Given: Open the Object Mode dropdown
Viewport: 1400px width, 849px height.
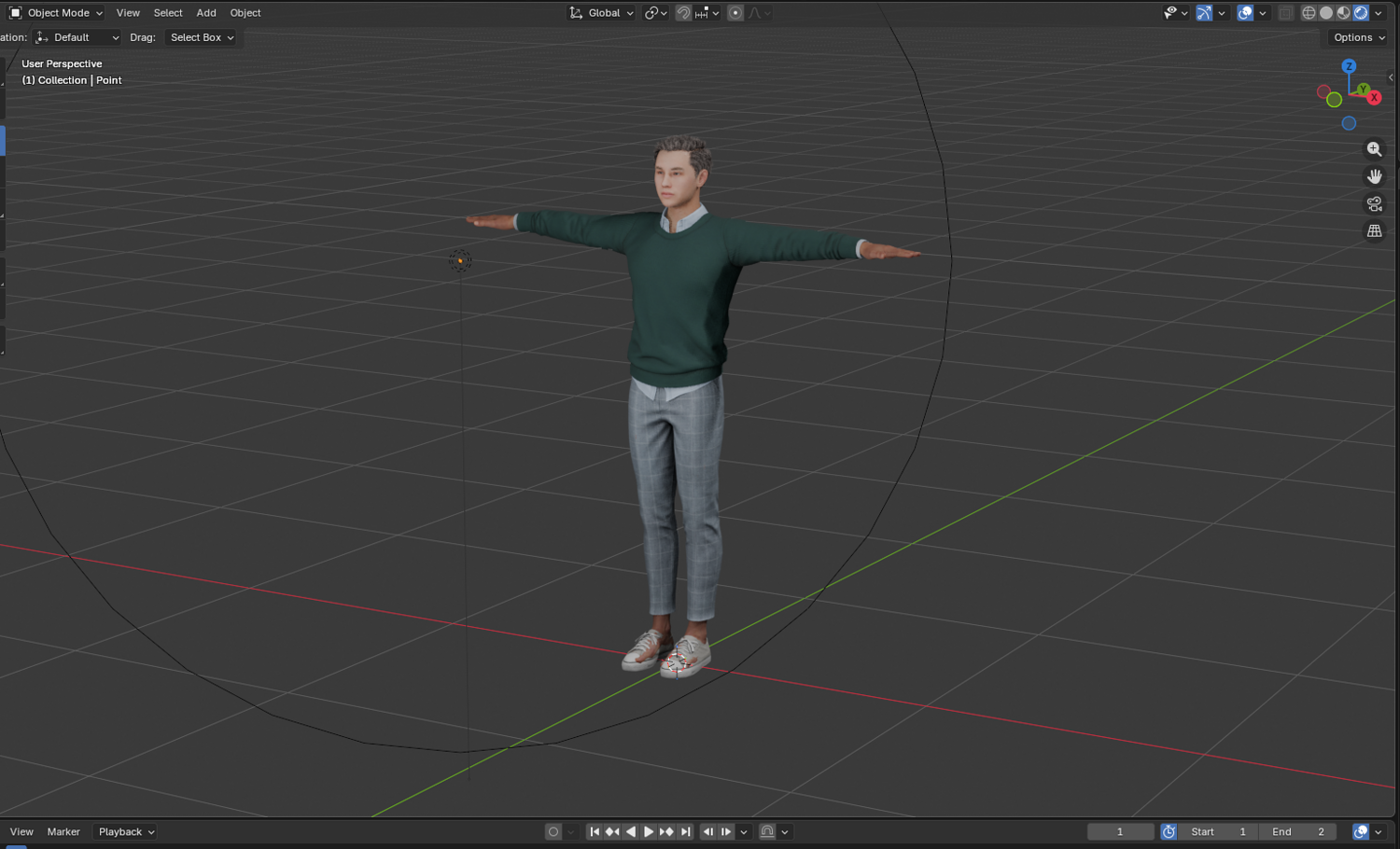Looking at the screenshot, I should click(55, 13).
